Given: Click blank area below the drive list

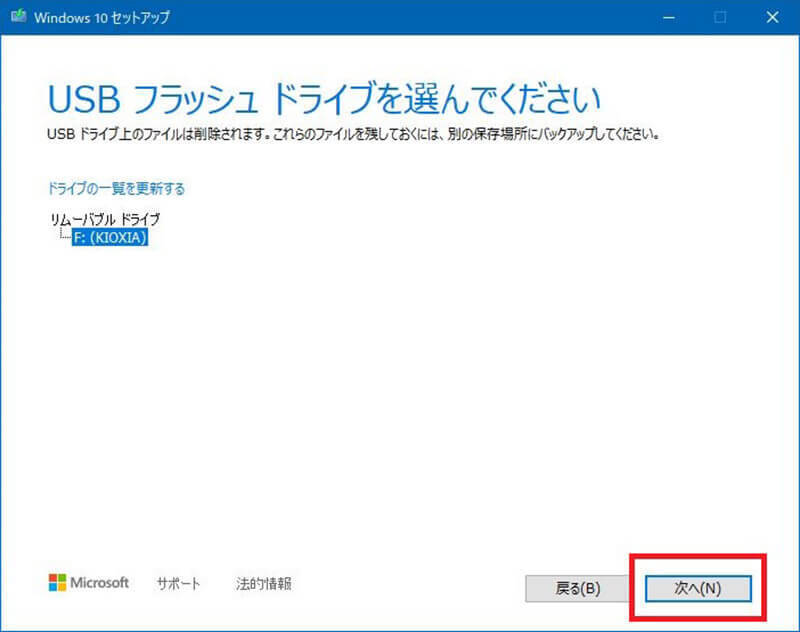Looking at the screenshot, I should pos(400,400).
